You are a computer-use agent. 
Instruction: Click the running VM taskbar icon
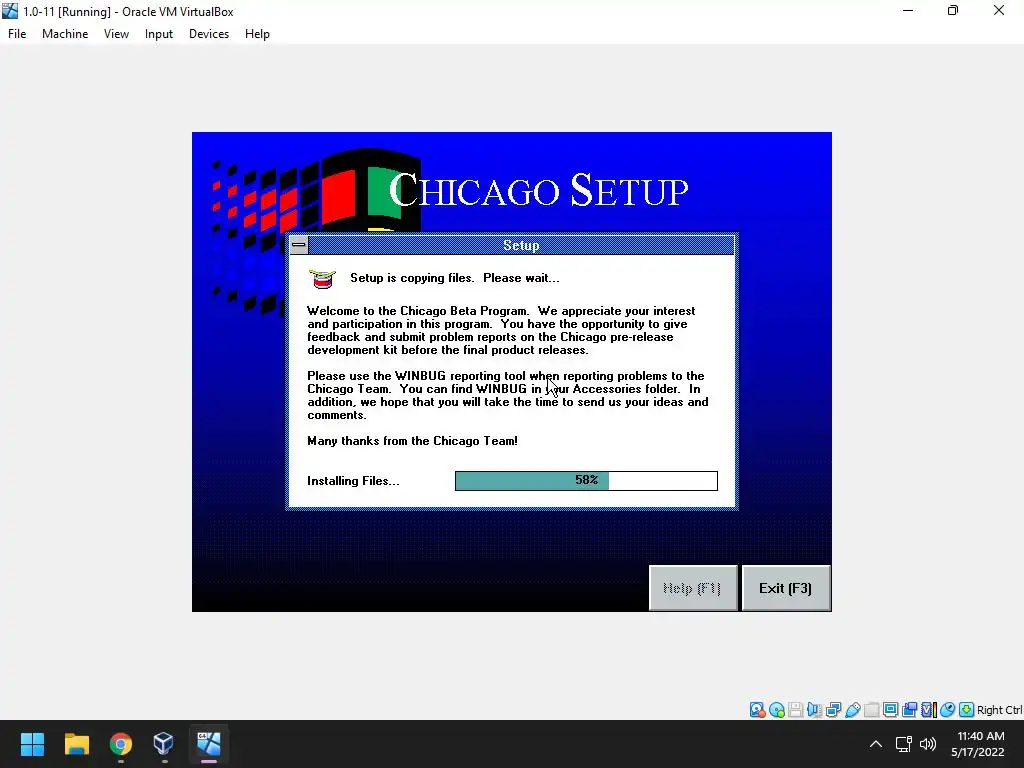click(208, 744)
